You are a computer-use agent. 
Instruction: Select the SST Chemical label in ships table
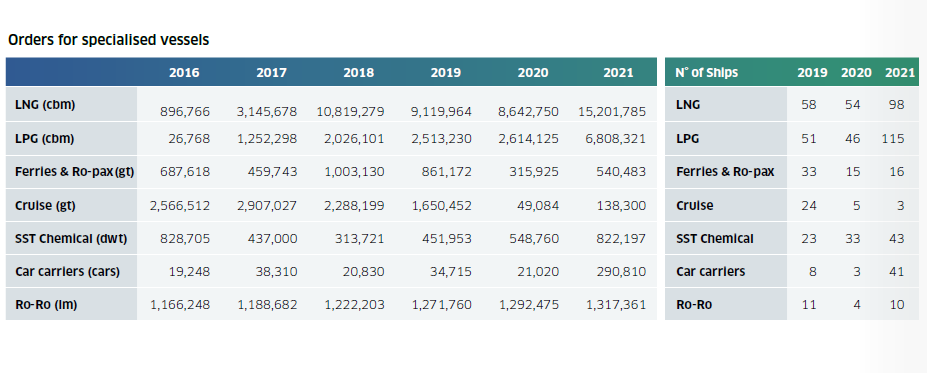715,239
